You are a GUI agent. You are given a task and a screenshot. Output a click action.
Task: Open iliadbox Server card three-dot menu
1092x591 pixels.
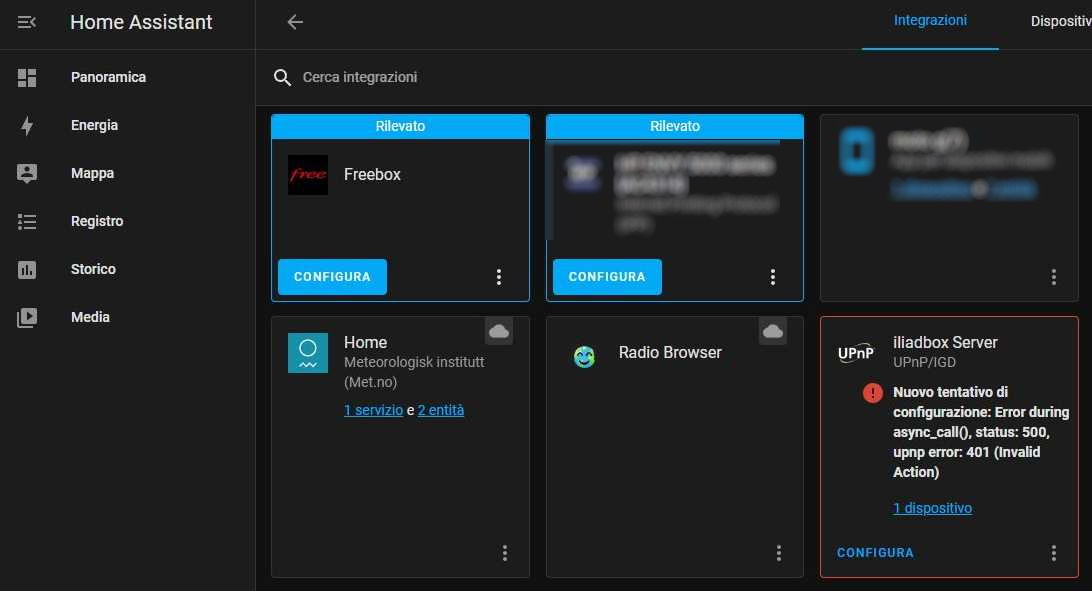1053,553
